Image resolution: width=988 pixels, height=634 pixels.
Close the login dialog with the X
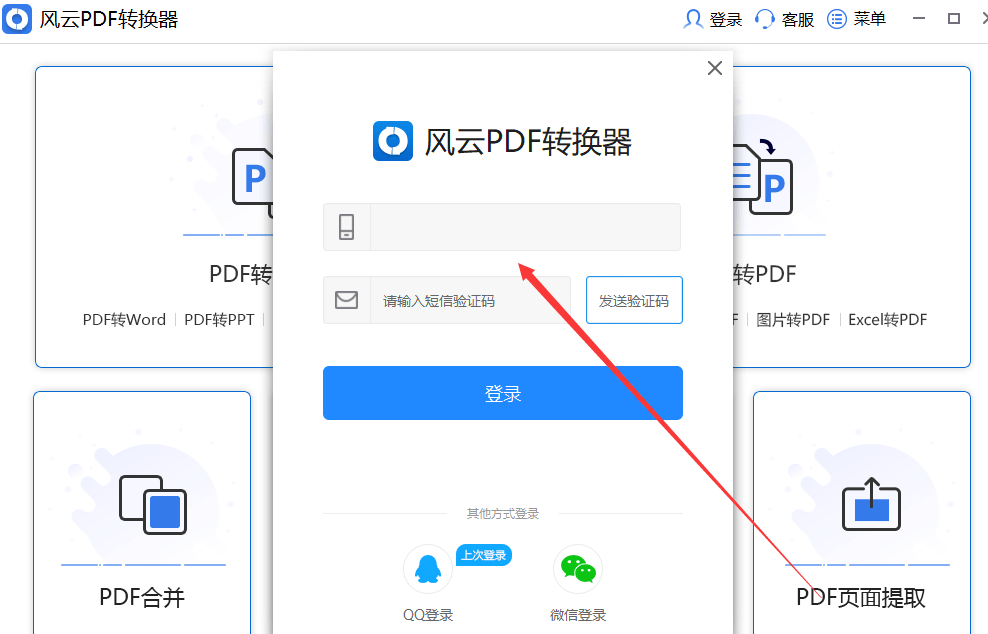coord(715,68)
